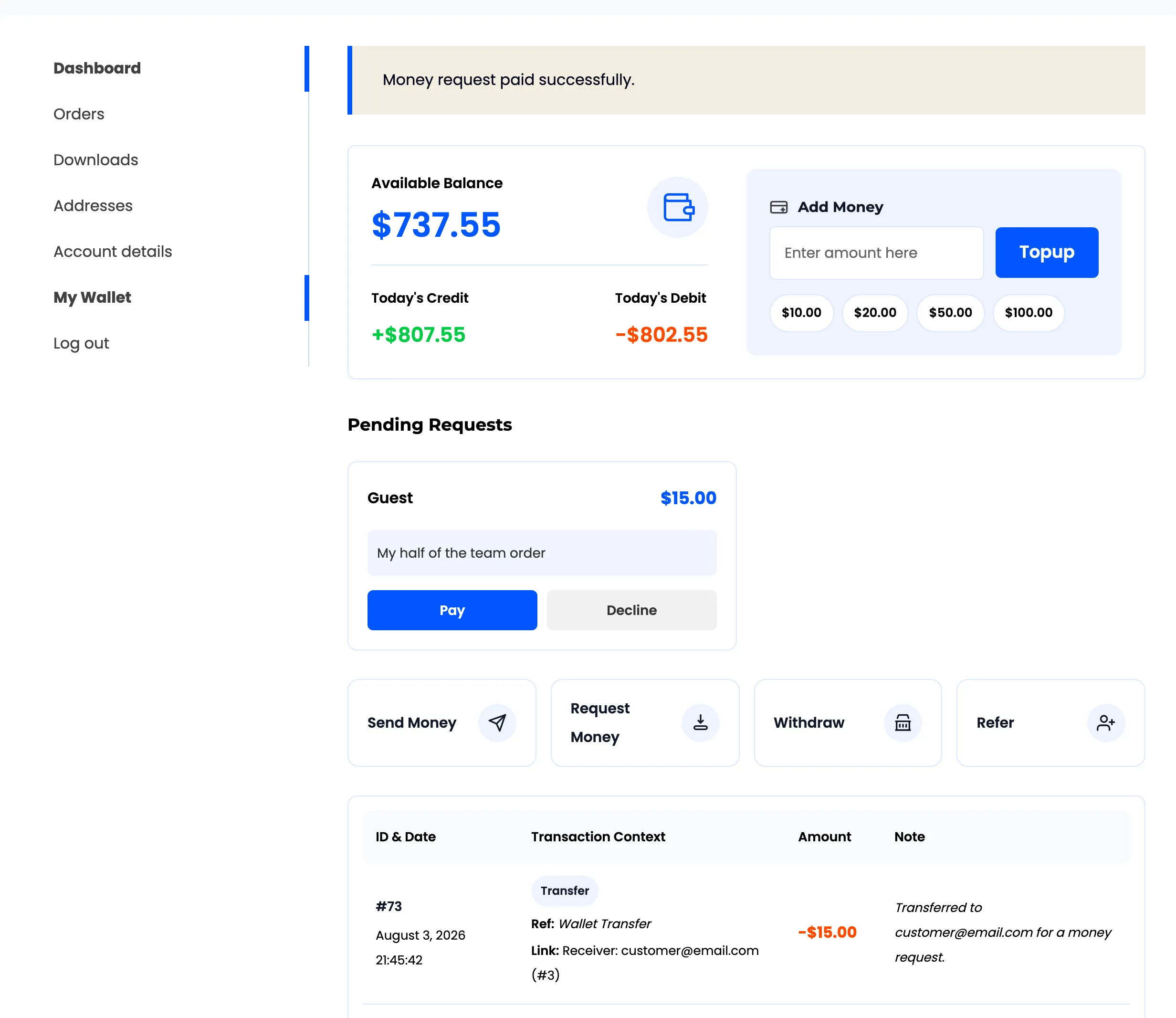Click the 'Transaction Context' column header
Viewport: 1176px width, 1018px height.
click(x=598, y=837)
